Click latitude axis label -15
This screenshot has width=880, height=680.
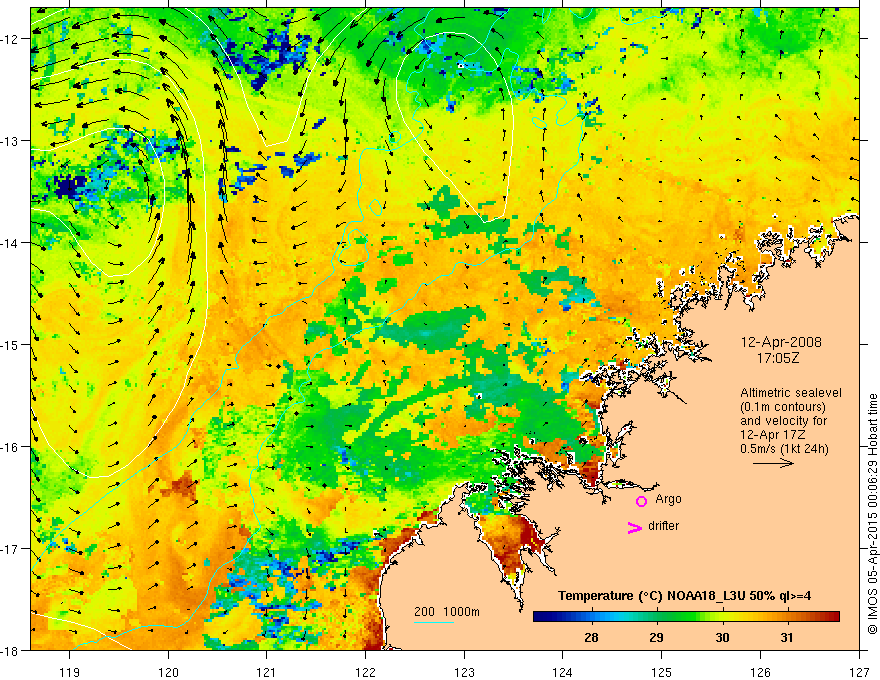[10, 345]
